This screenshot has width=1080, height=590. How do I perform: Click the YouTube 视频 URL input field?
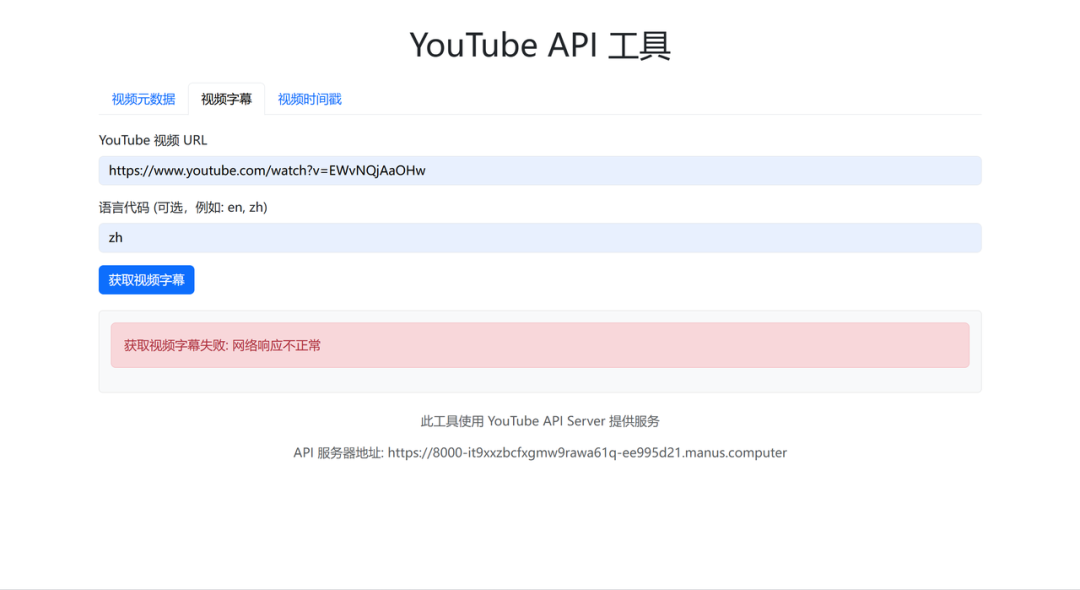click(540, 171)
